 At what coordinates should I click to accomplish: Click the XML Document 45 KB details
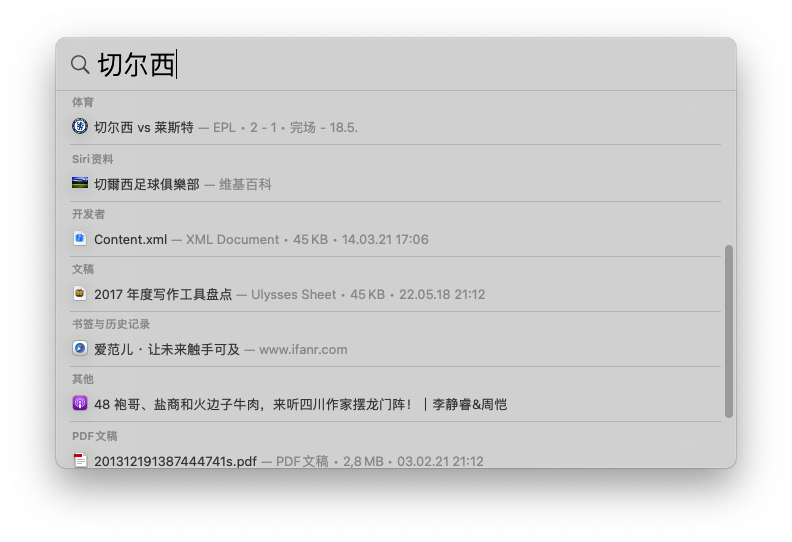pyautogui.click(x=307, y=239)
